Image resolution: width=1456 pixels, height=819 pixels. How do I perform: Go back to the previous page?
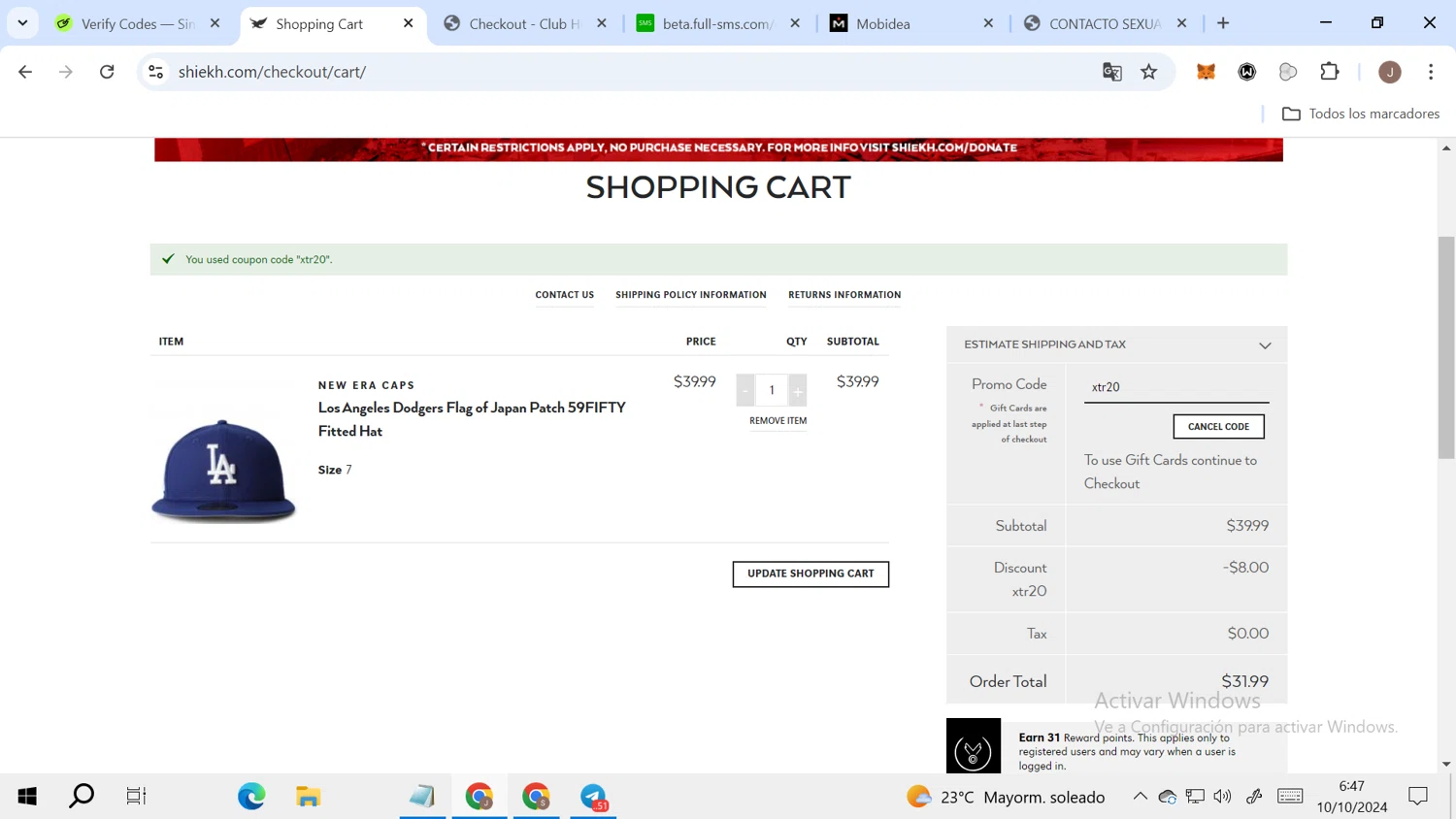[x=25, y=72]
